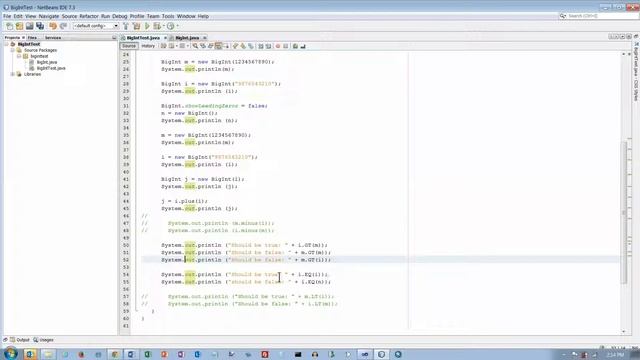Click the editor vertical scrollbar thumb
The width and height of the screenshot is (640, 360).
624,212
